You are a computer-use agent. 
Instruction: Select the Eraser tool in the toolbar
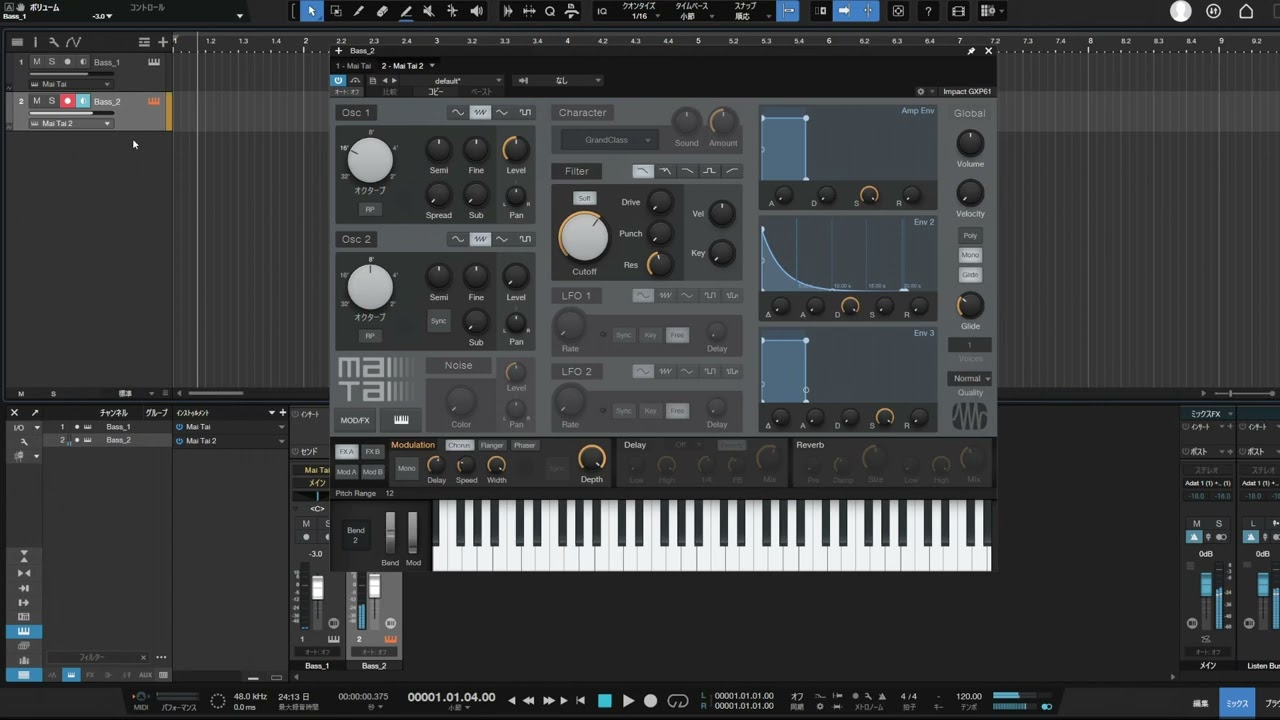(x=382, y=11)
